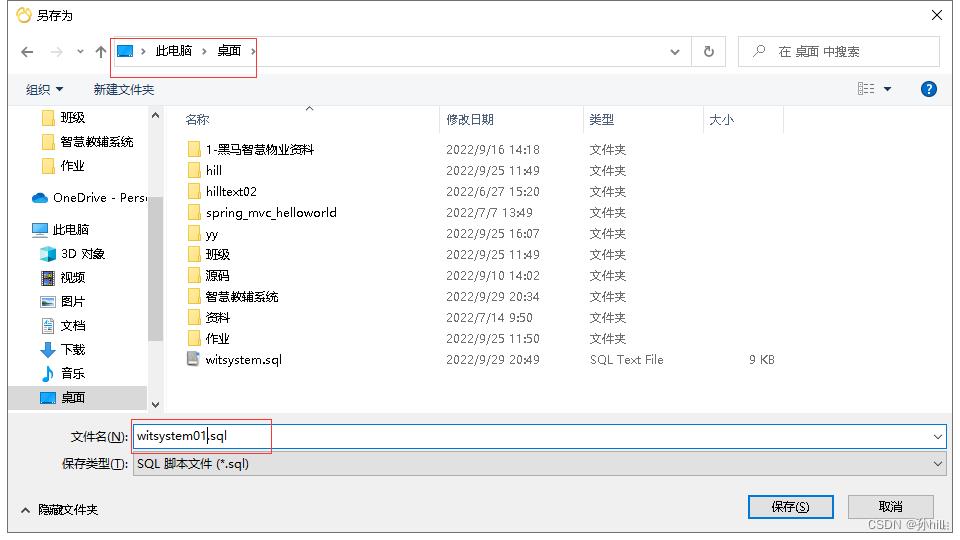Screen dimensions: 960x540
Task: Select 此电脑 in the navigation tree
Action: [x=61, y=230]
